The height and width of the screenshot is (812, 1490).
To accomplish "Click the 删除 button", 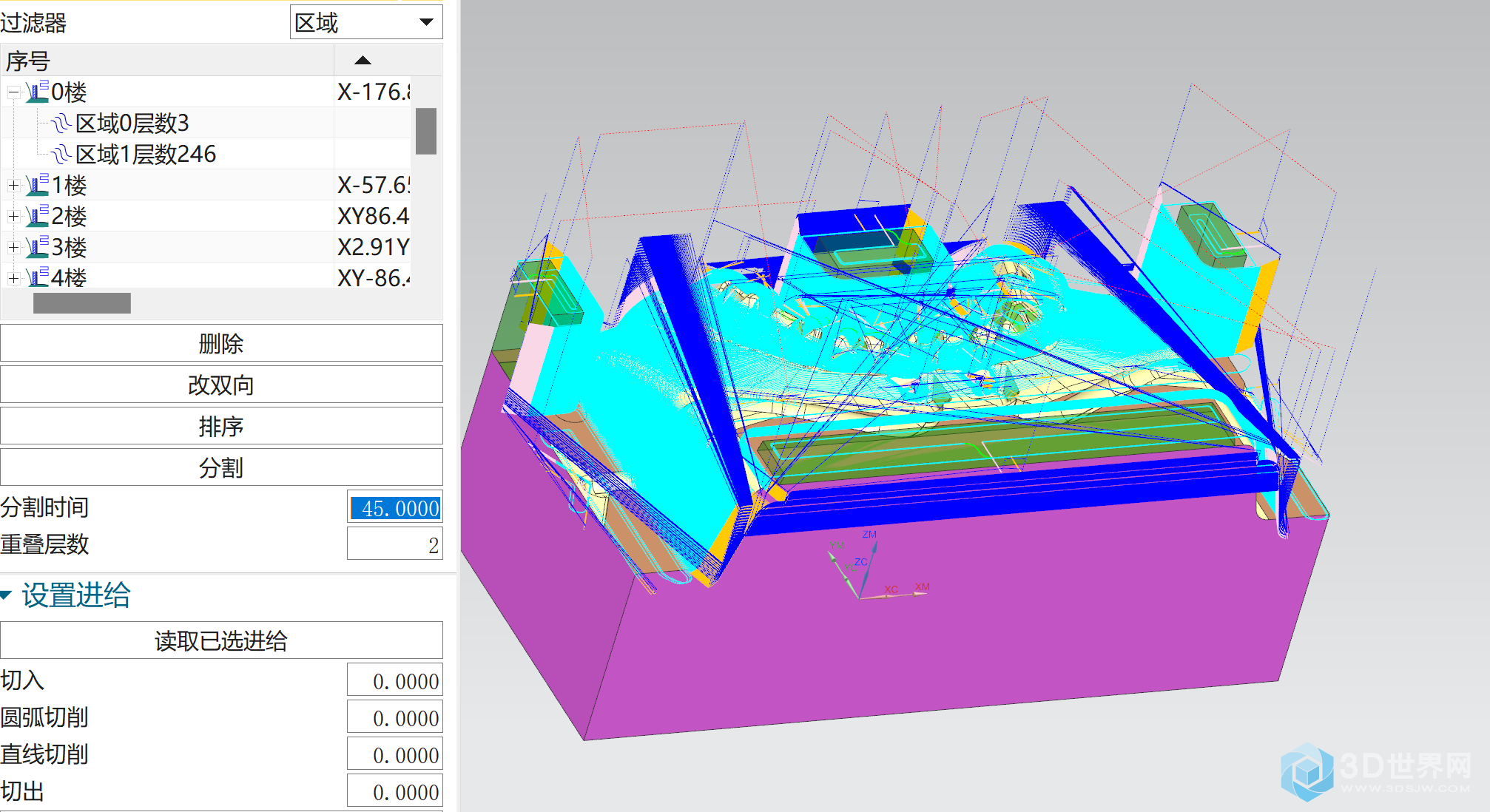I will (x=221, y=343).
